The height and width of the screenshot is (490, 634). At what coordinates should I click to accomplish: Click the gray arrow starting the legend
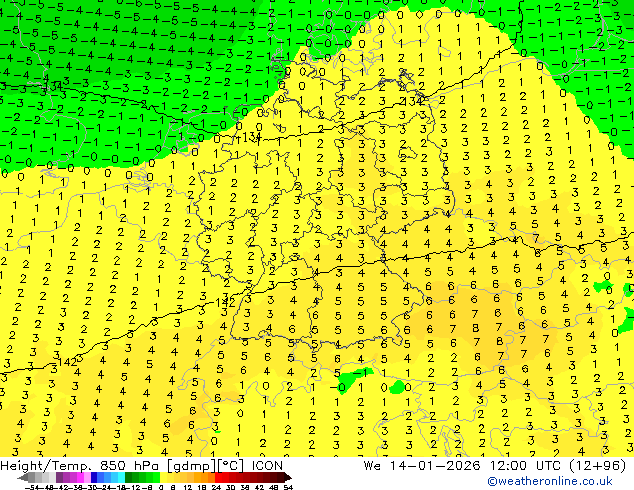(x=23, y=477)
